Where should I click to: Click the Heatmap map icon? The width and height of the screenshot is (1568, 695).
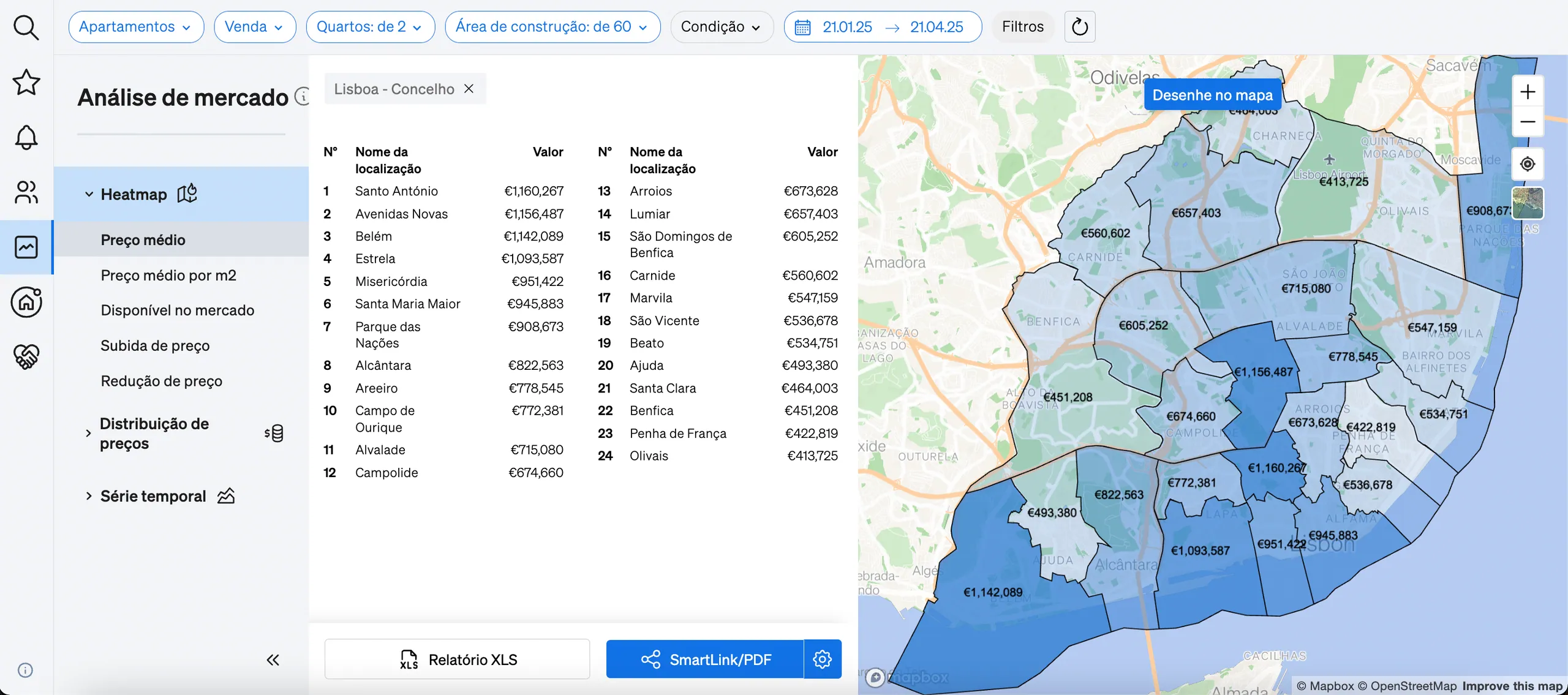[x=187, y=193]
